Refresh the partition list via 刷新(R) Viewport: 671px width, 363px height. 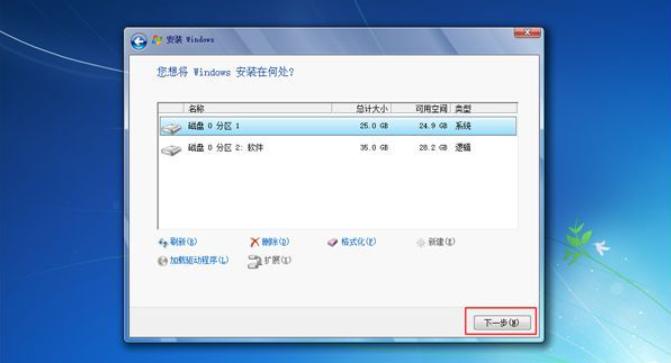tap(183, 242)
